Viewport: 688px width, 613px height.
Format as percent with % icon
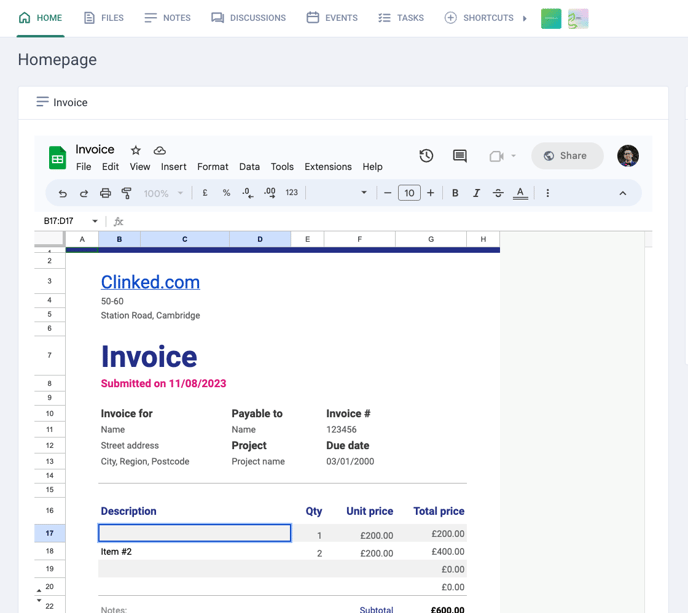point(226,193)
